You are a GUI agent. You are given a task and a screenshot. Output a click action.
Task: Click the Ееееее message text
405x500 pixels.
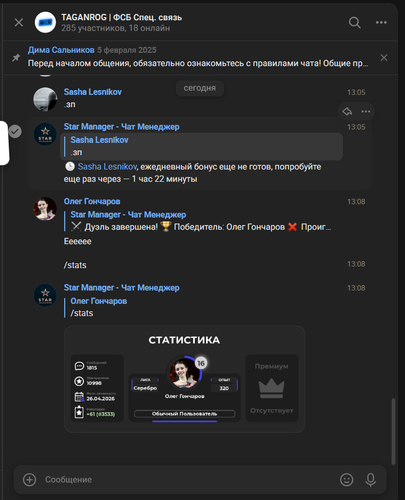pos(77,241)
